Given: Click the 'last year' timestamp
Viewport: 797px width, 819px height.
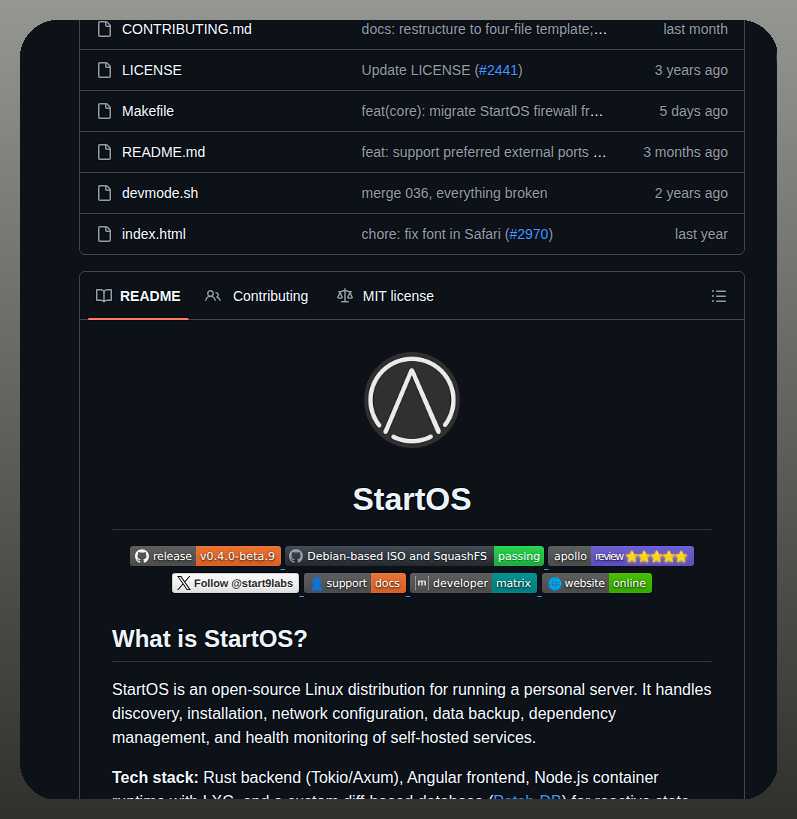Looking at the screenshot, I should pos(701,234).
